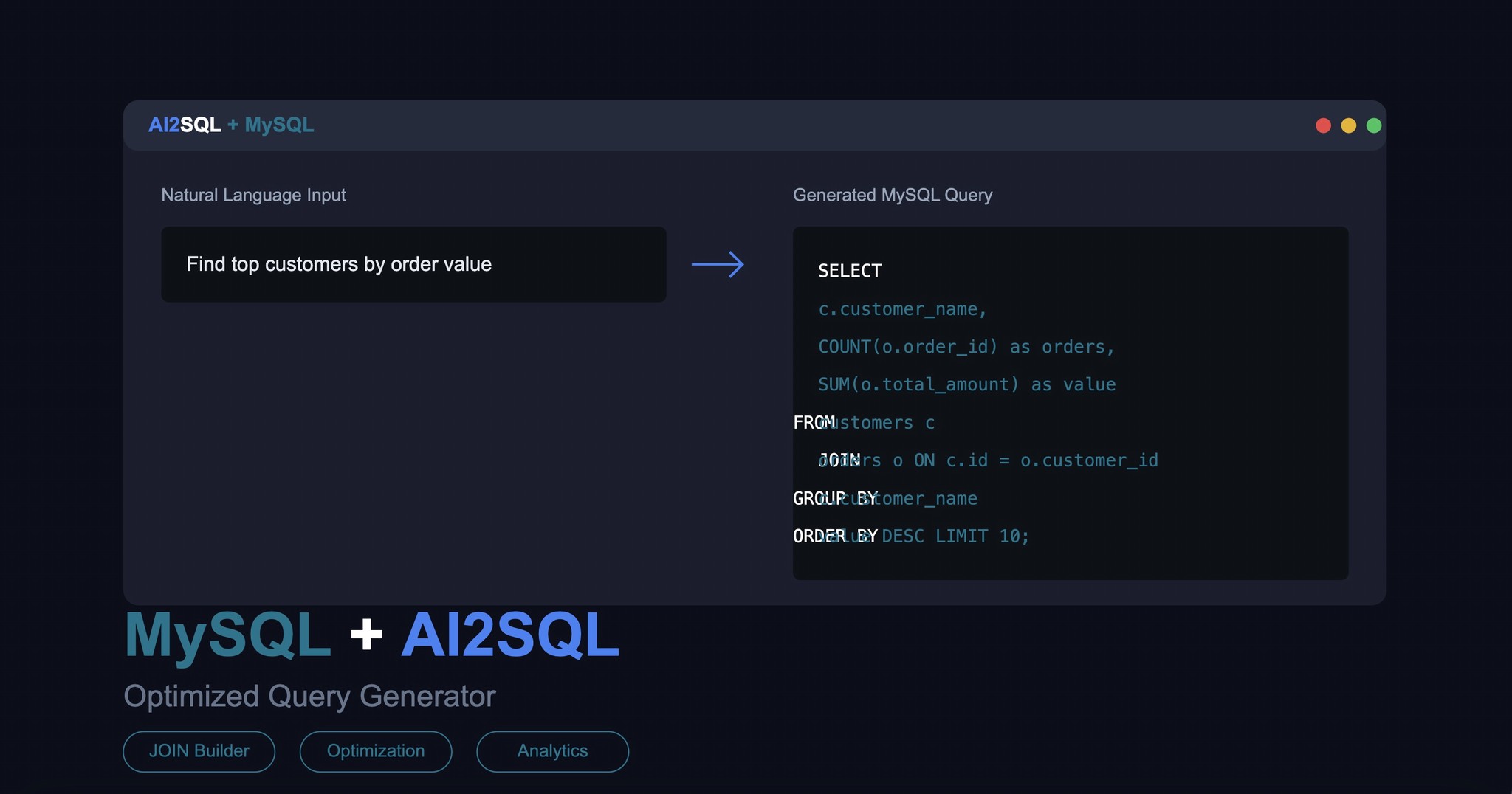Screen dimensions: 1512x794
Task: Click the Natural Language Input label
Action: point(253,195)
